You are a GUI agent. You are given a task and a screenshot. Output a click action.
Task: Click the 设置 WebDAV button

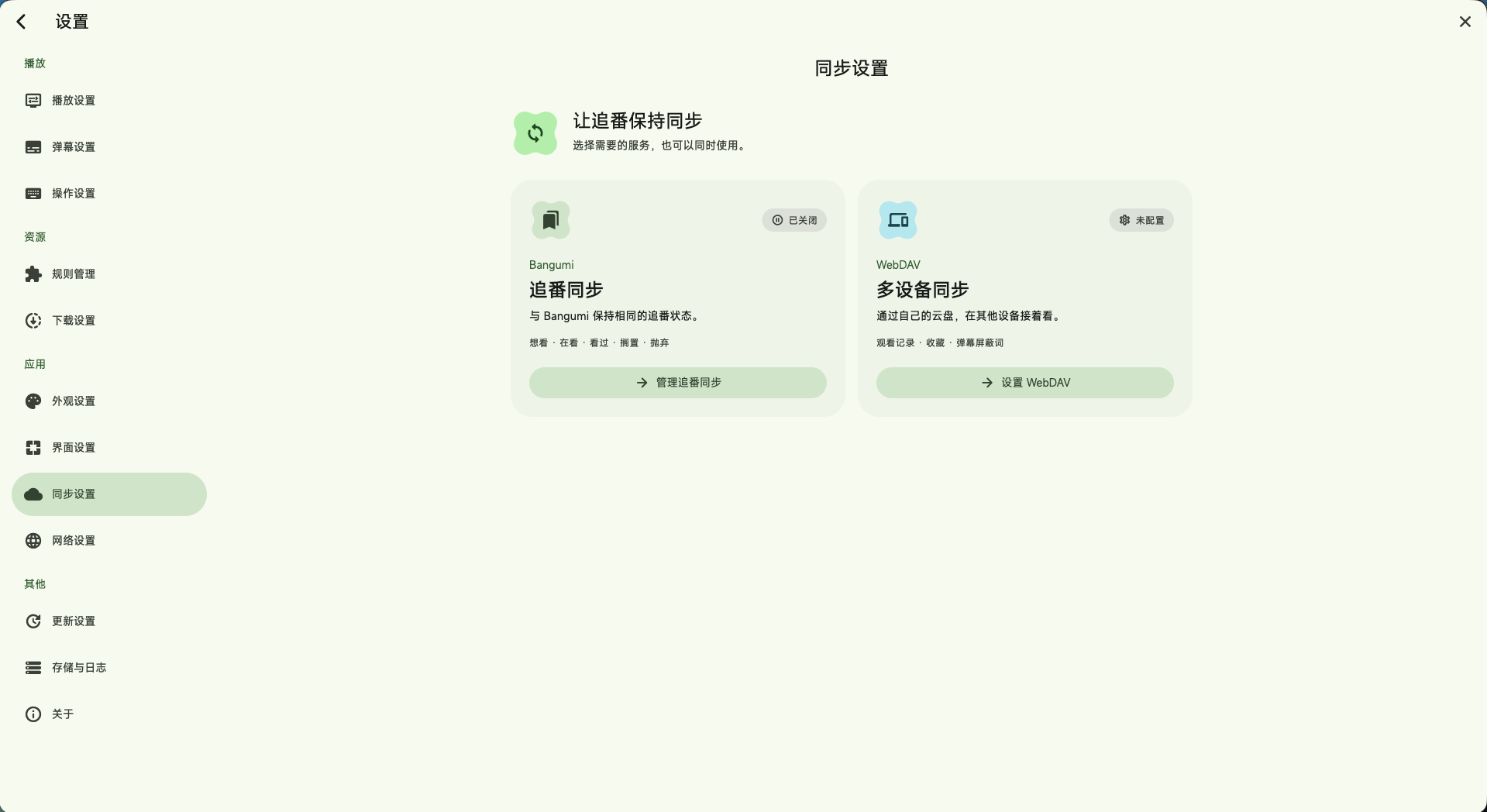(1025, 383)
